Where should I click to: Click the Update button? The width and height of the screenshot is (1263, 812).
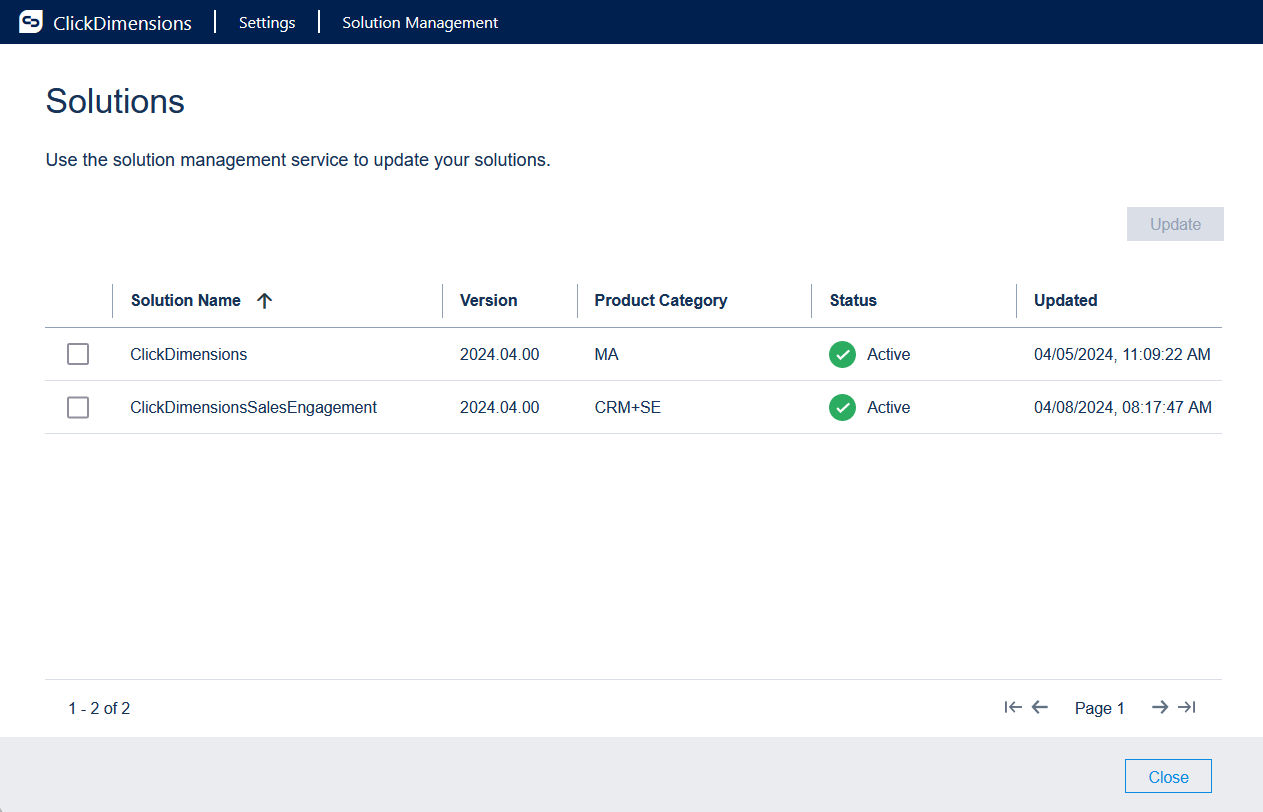click(1175, 224)
